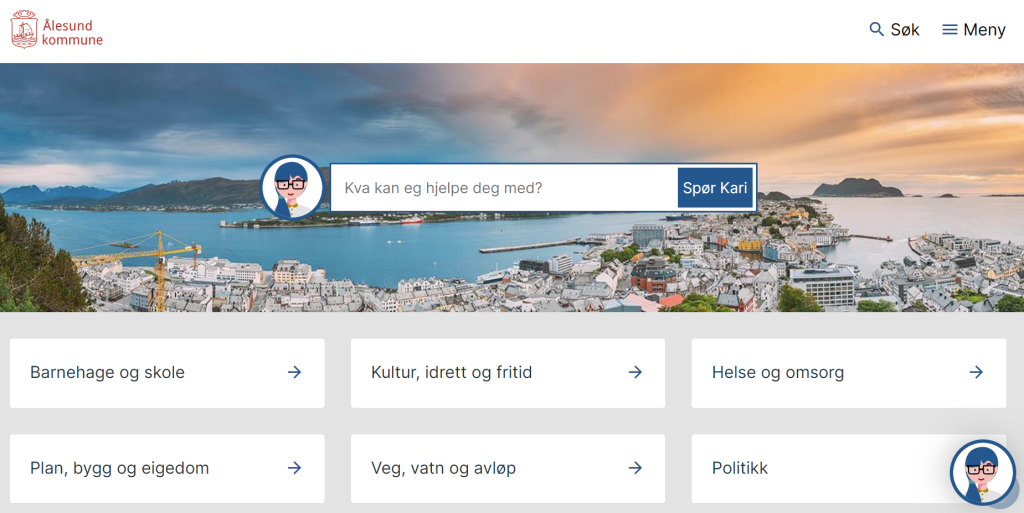Focus the 'Kva kan eg hjelpe deg med?' field
Image resolution: width=1024 pixels, height=513 pixels.
click(504, 188)
